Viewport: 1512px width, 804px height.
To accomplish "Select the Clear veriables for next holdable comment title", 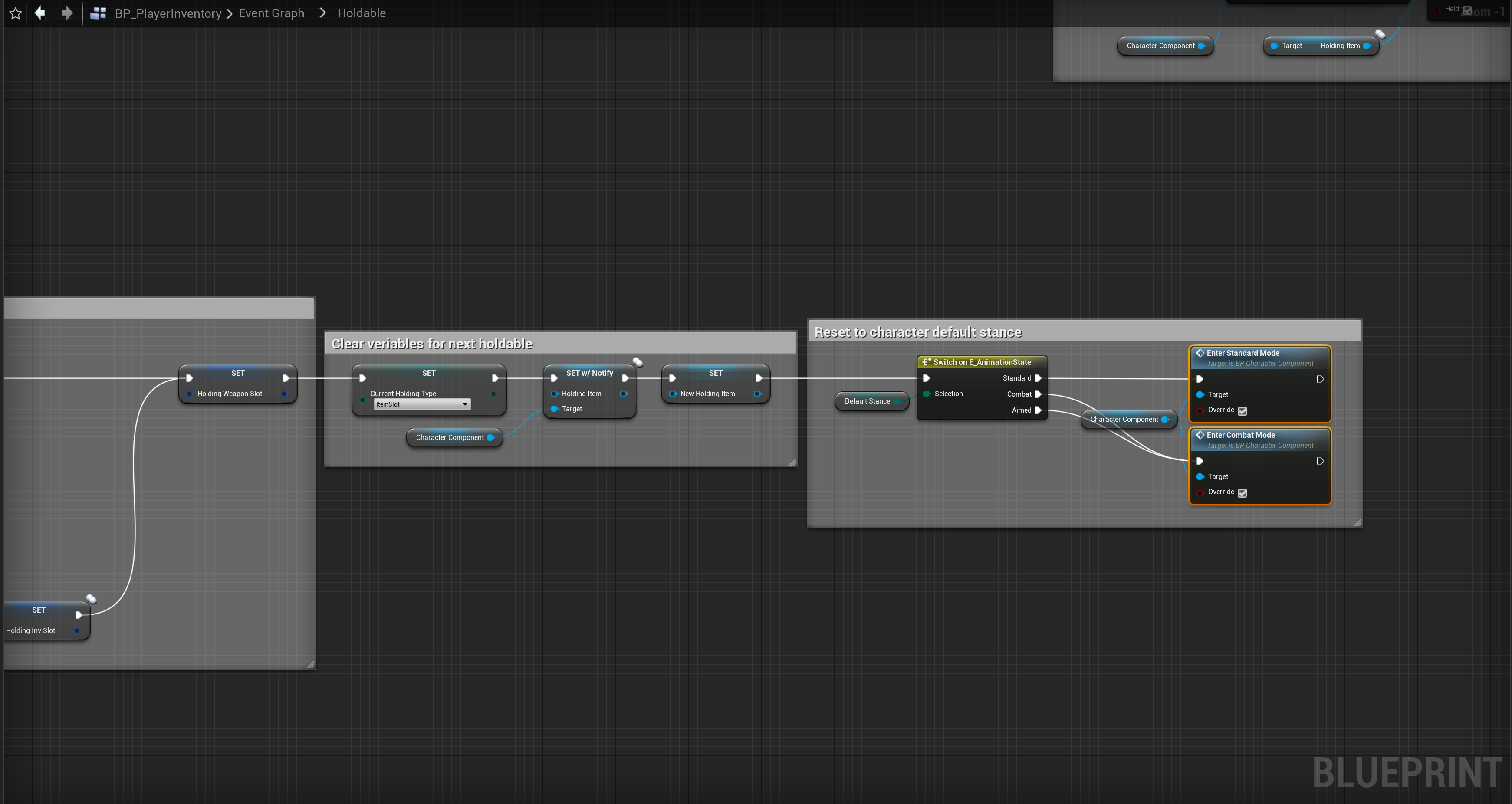I will coord(432,344).
